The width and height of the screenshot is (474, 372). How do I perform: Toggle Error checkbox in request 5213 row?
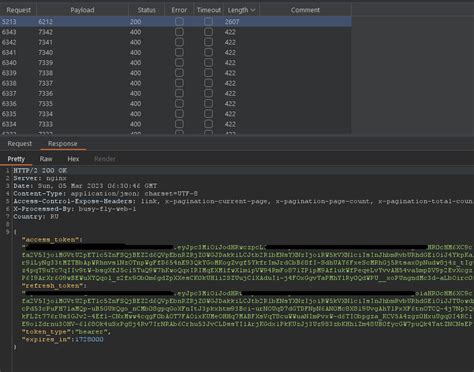(x=179, y=22)
